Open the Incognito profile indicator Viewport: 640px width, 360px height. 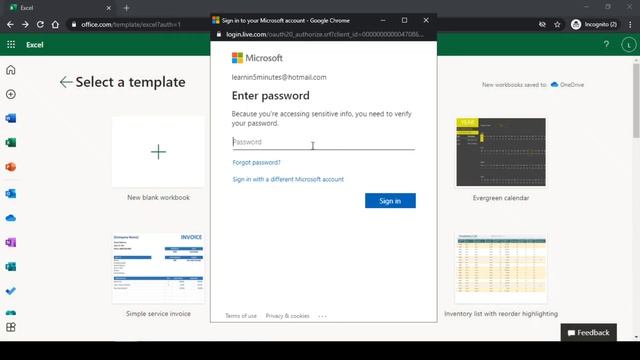point(594,24)
